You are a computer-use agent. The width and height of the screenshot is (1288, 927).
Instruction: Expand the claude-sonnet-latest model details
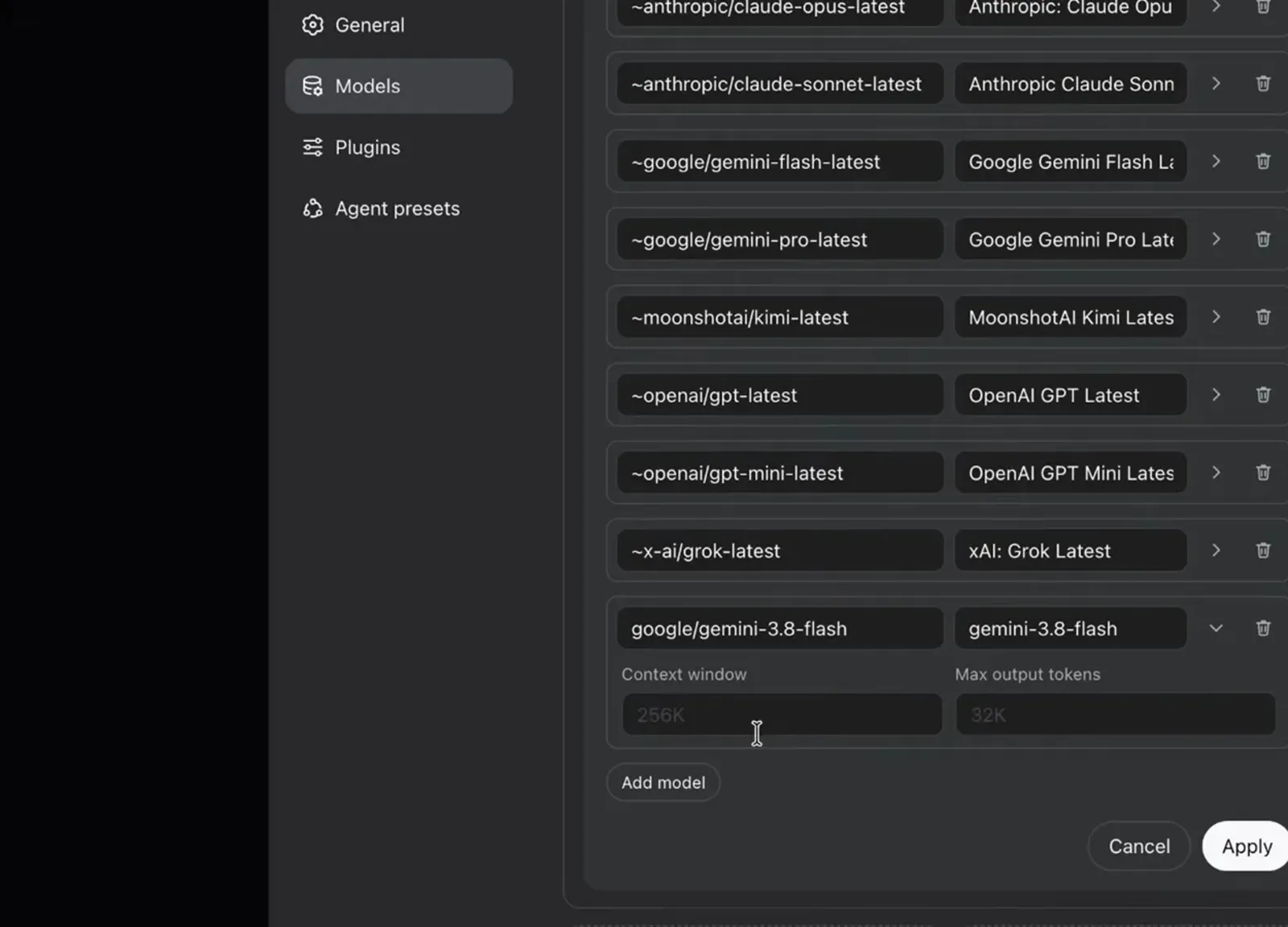[1216, 84]
